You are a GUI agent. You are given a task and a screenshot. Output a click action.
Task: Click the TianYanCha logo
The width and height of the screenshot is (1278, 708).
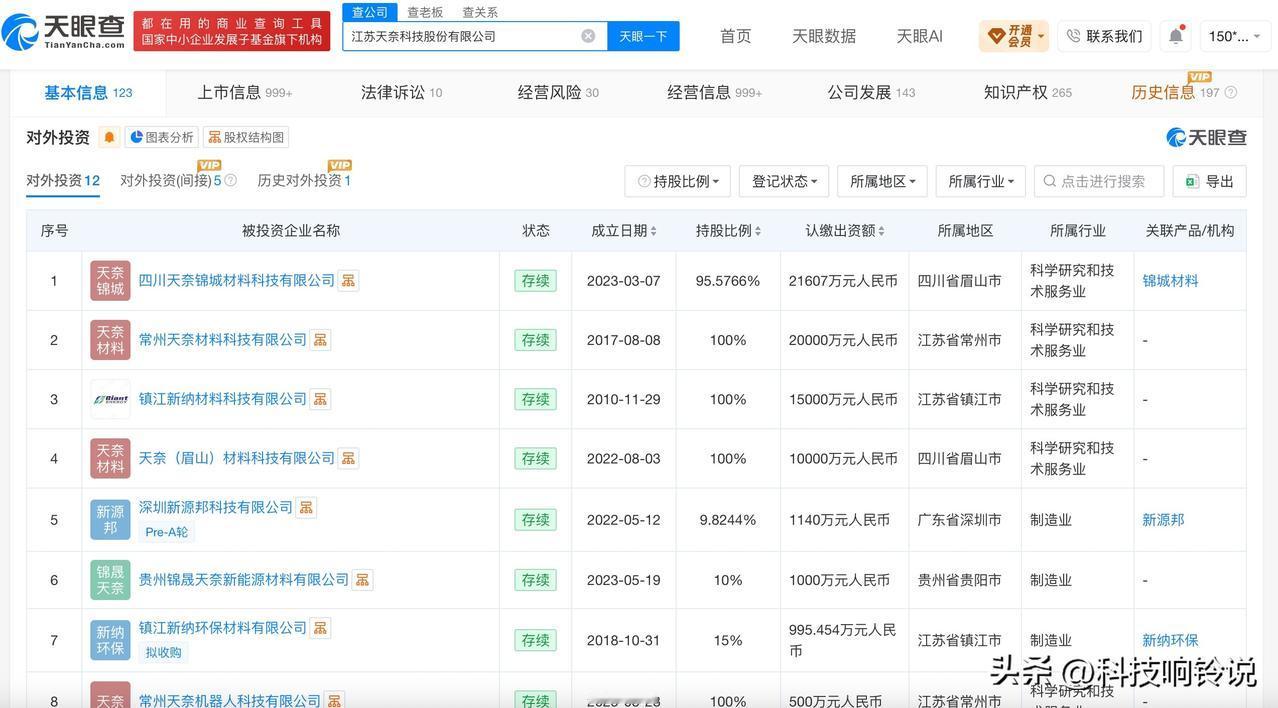pos(64,31)
